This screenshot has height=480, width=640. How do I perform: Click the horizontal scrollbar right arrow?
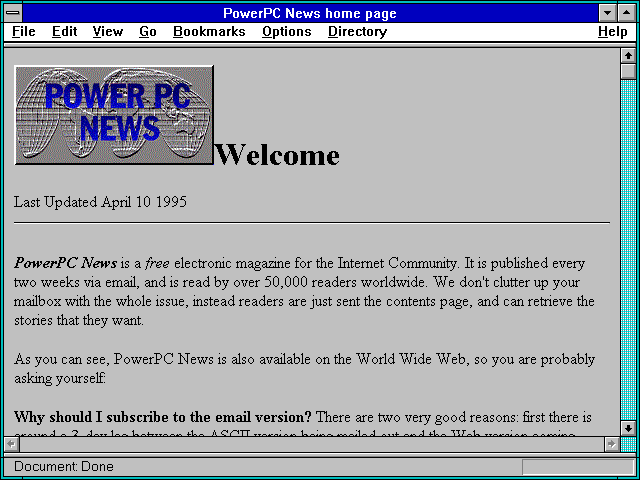[611, 444]
